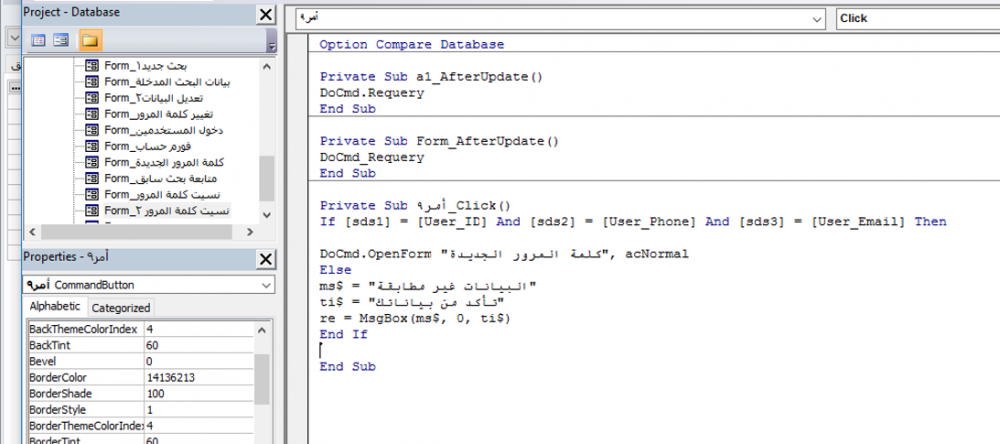Open the Procedure dropdown showing Click
This screenshot has width=1000, height=444.
tap(918, 18)
